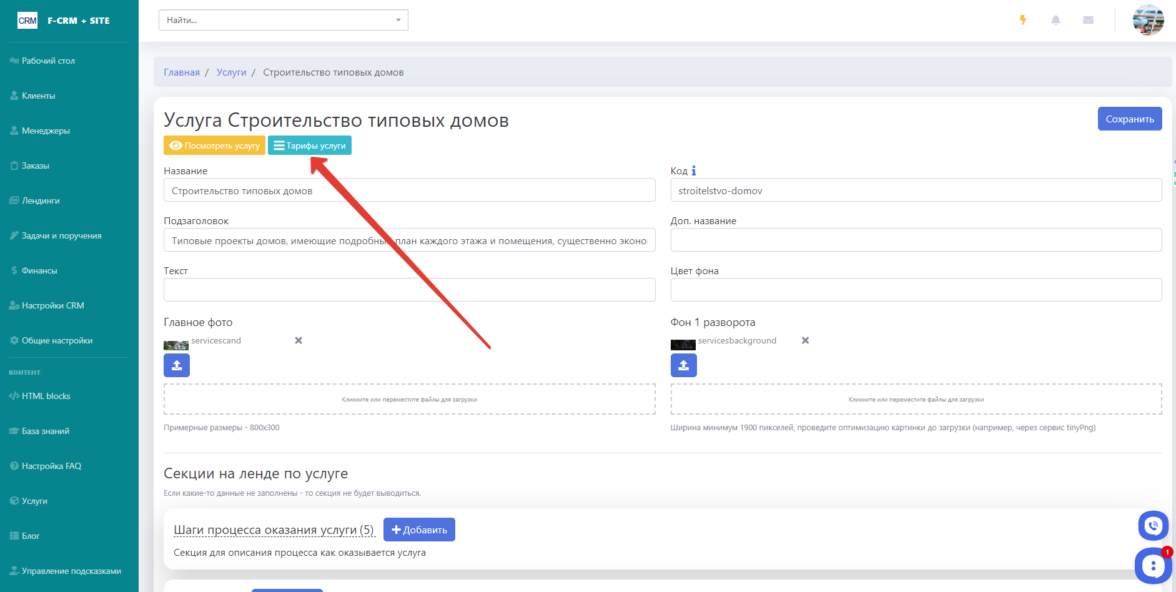Click the Посмотреть услугу button

coord(214,146)
